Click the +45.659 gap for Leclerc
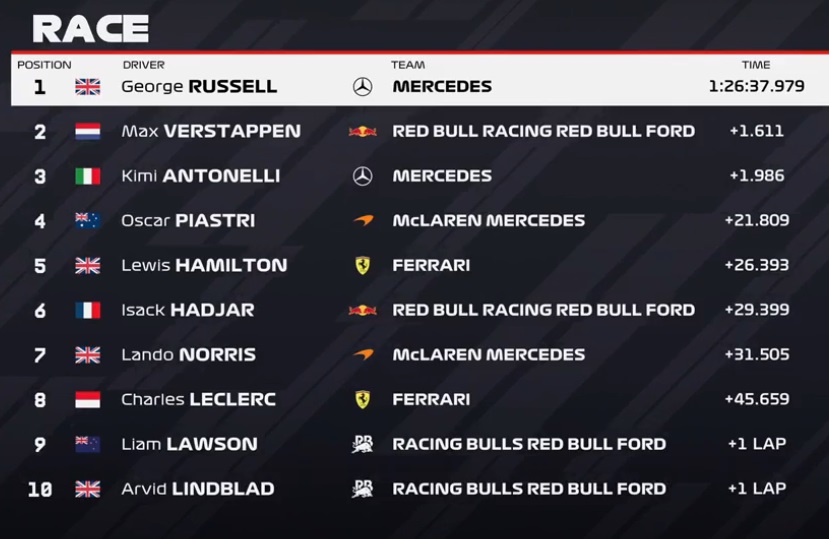Image resolution: width=829 pixels, height=539 pixels. tap(757, 399)
